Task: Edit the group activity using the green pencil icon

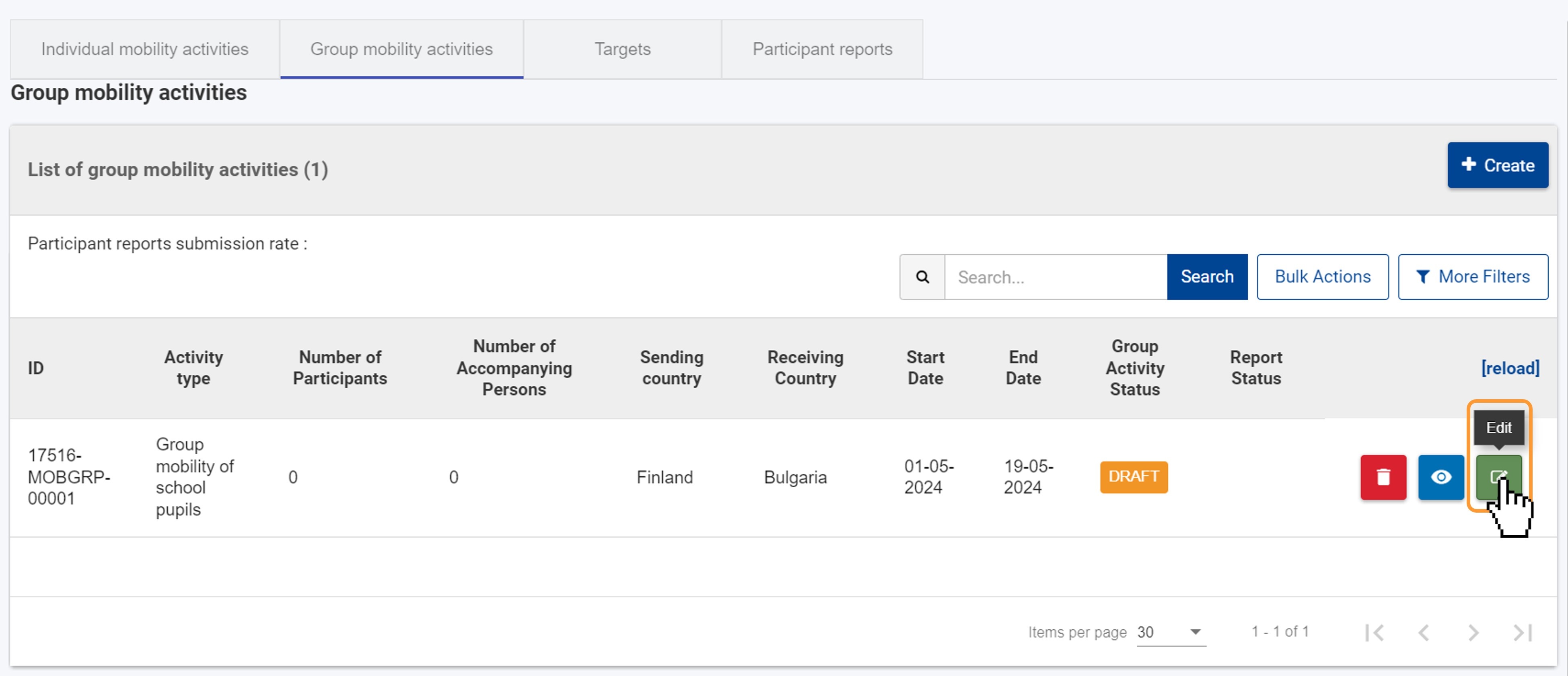Action: [1498, 477]
